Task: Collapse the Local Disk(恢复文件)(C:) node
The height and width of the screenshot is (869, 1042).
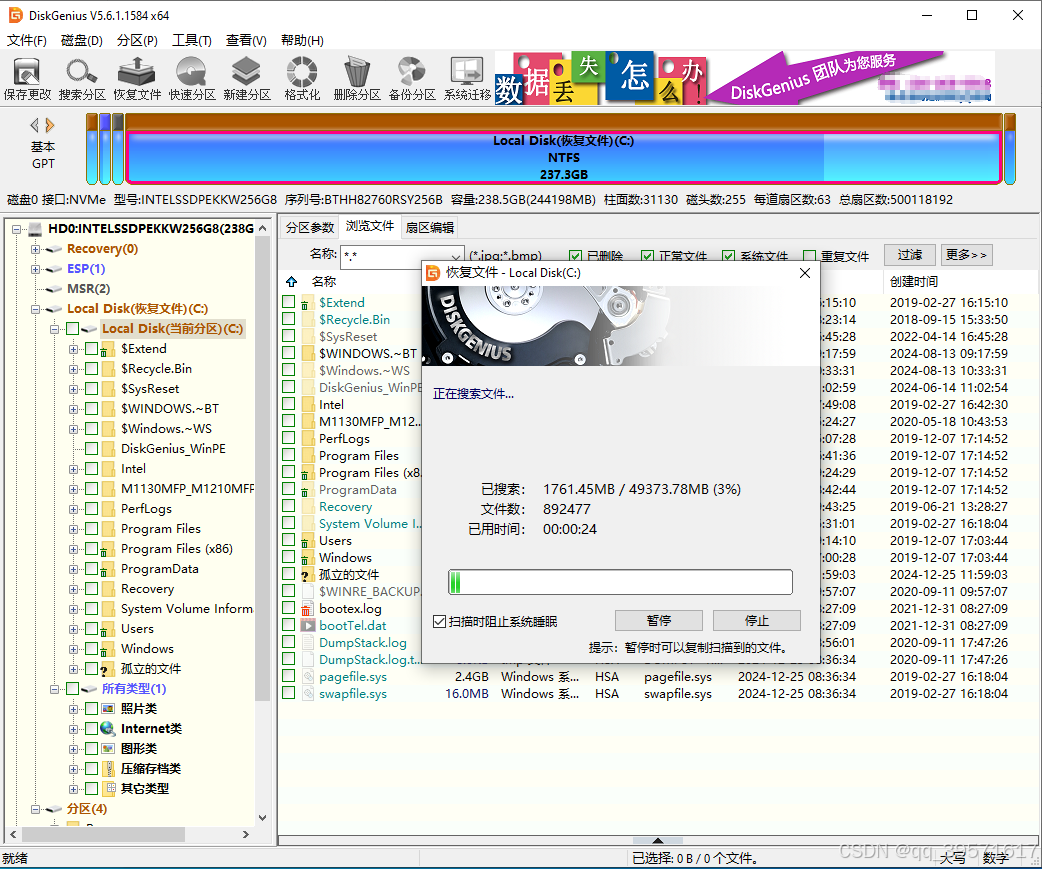Action: (35, 309)
